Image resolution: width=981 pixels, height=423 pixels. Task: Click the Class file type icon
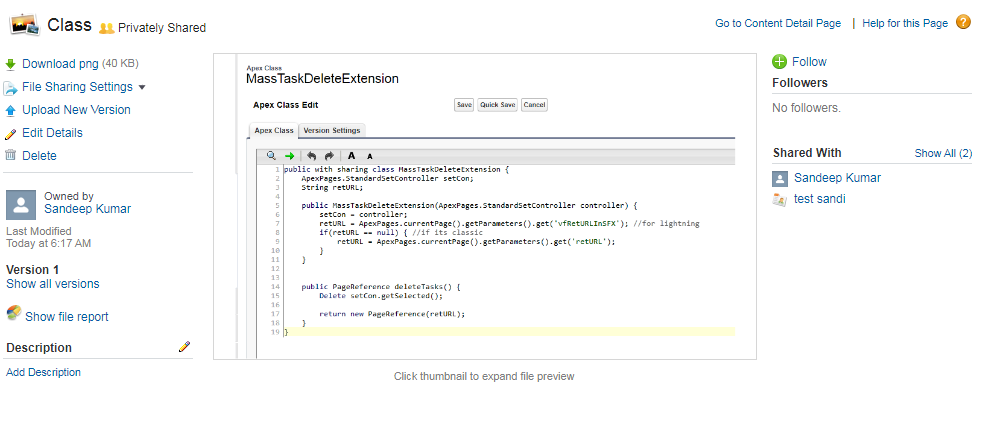23,24
